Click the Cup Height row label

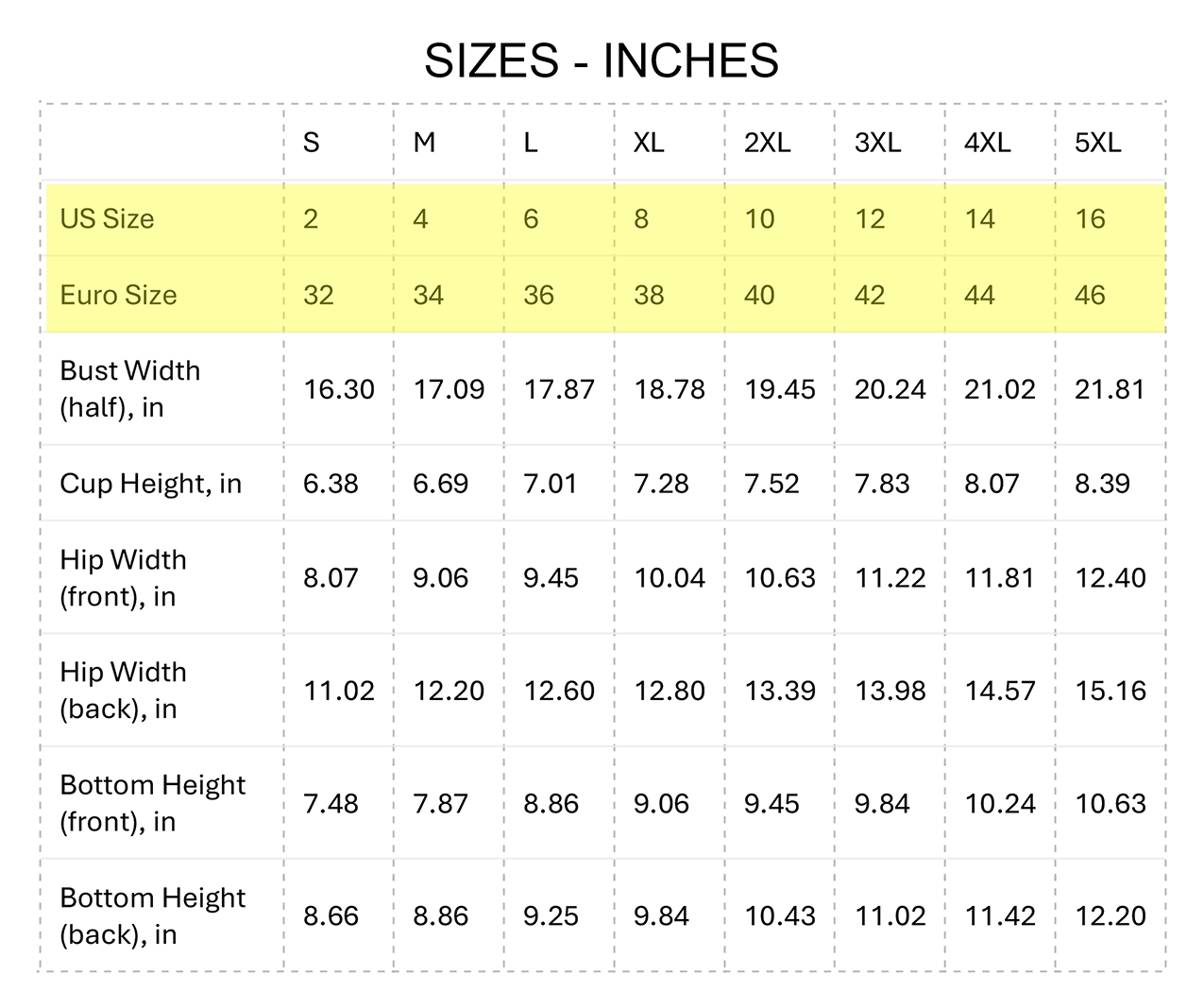(x=150, y=484)
